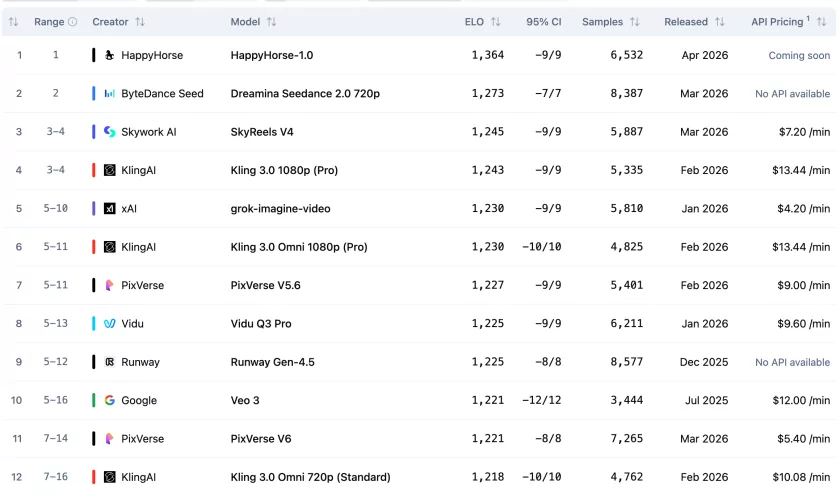Sort by Samples column header
The height and width of the screenshot is (495, 840).
634,22
